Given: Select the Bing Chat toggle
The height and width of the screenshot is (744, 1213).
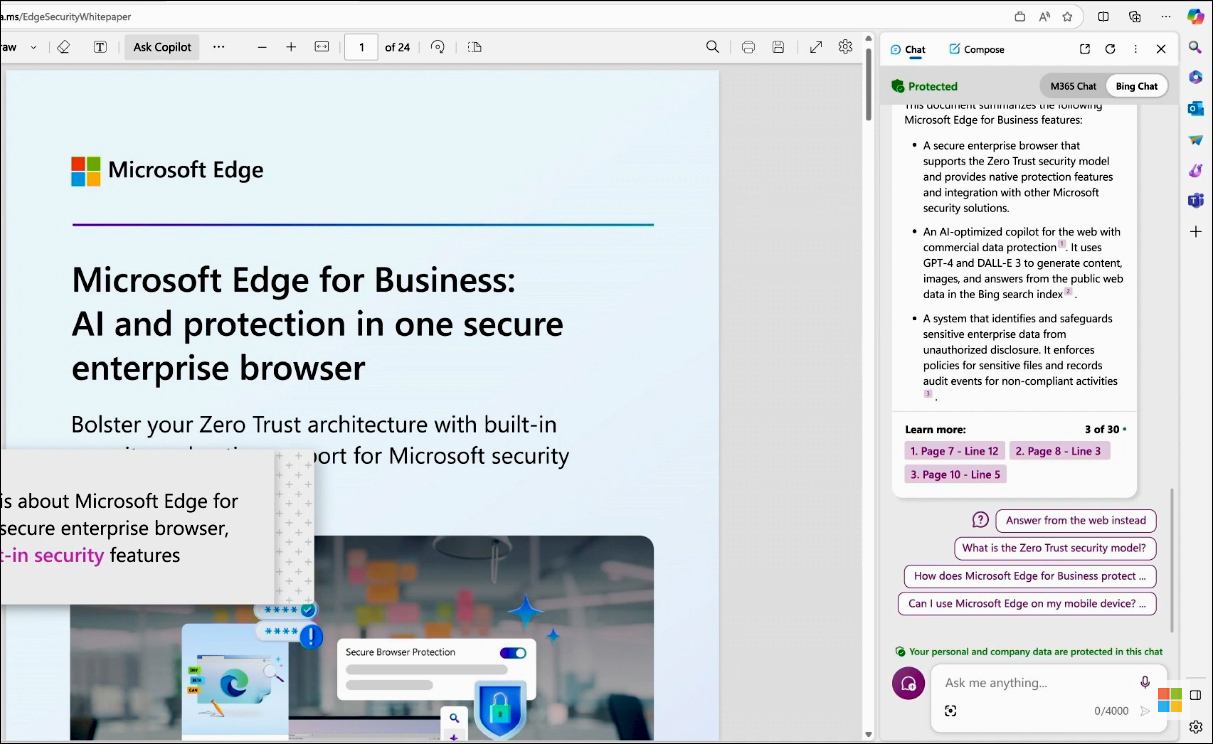Looking at the screenshot, I should 1137,86.
